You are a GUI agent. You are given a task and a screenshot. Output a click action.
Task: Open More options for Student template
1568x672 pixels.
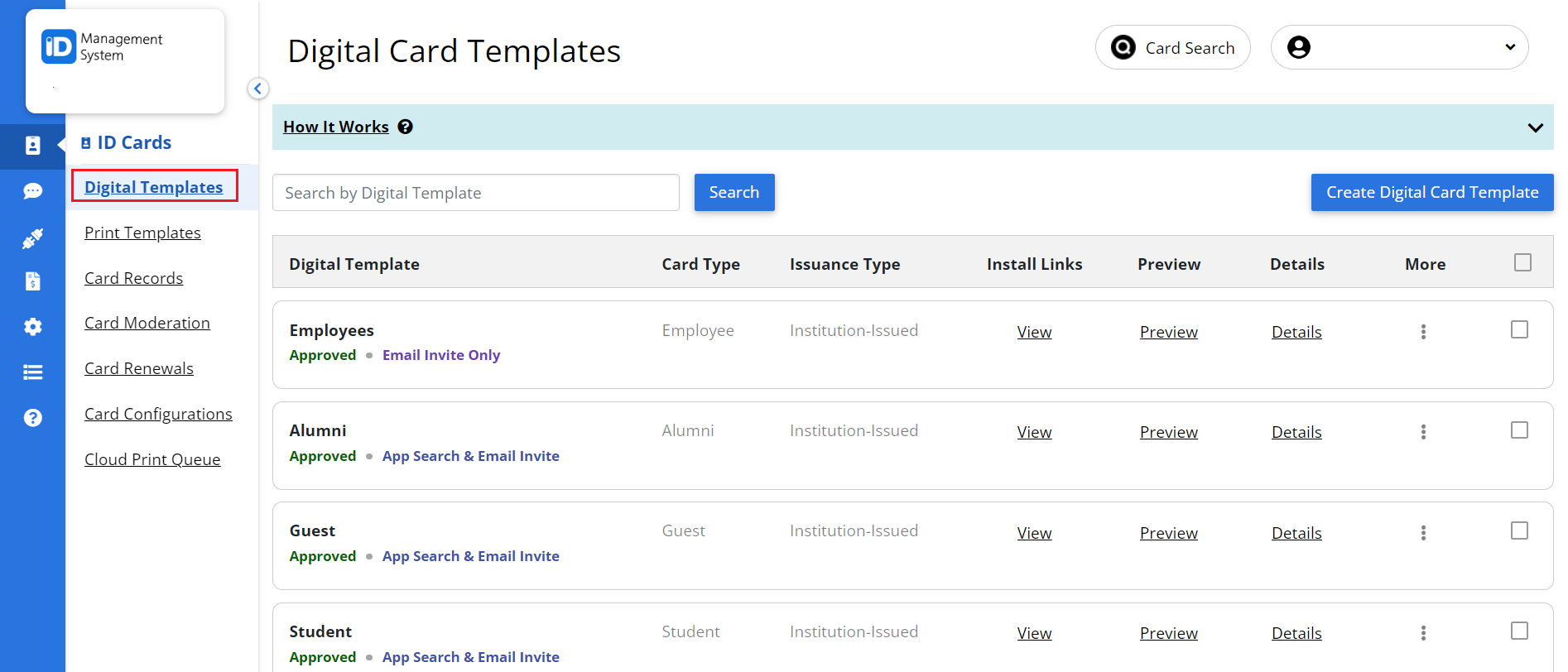(1423, 633)
